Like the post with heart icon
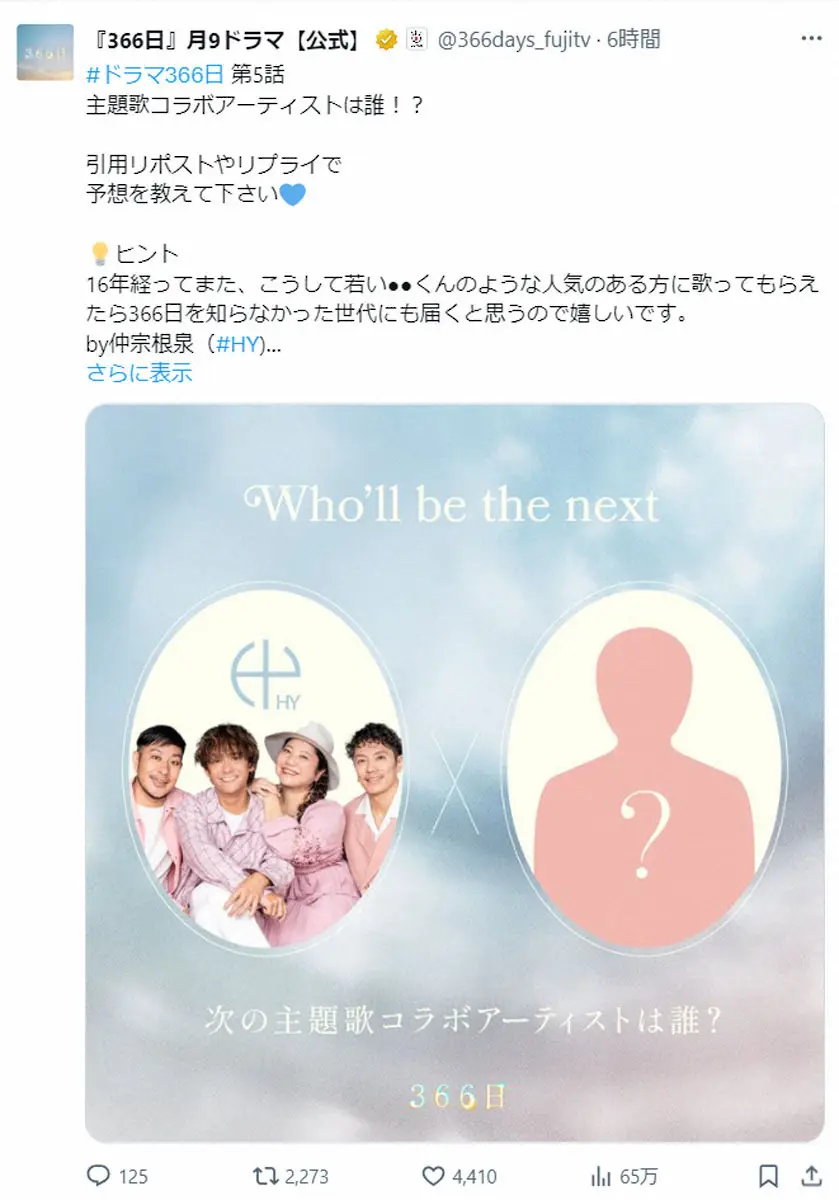Viewport: 839px width, 1200px height. click(432, 1176)
